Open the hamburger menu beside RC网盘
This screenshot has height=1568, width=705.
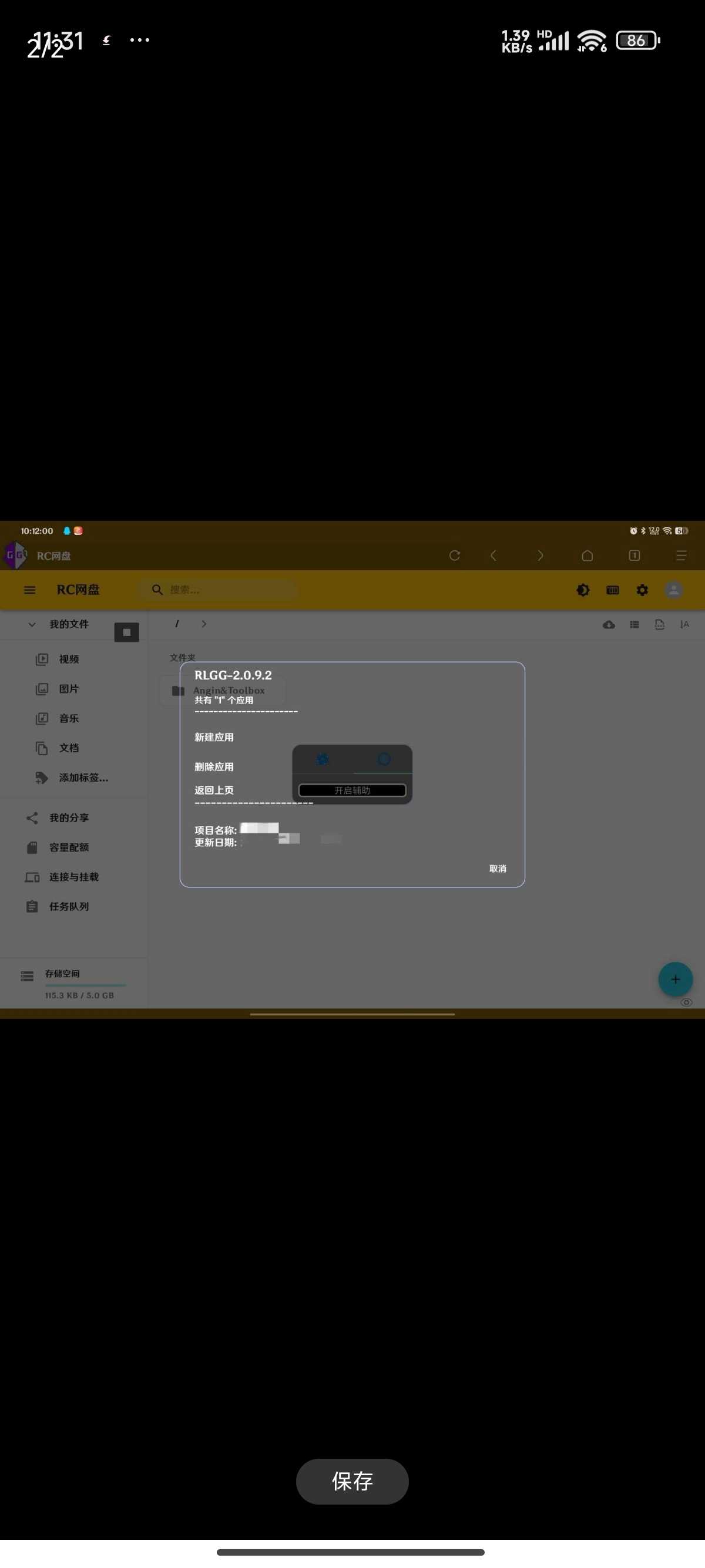(x=30, y=590)
